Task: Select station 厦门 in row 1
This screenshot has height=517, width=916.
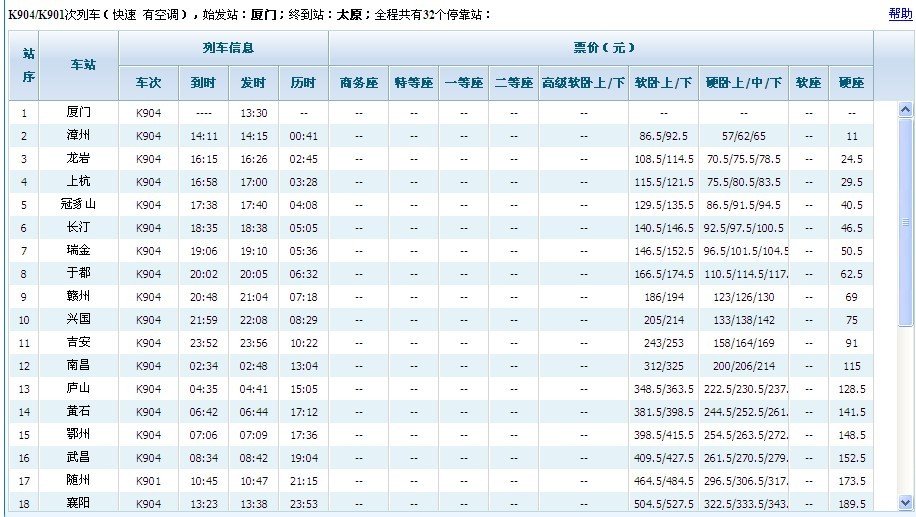Action: coord(78,112)
